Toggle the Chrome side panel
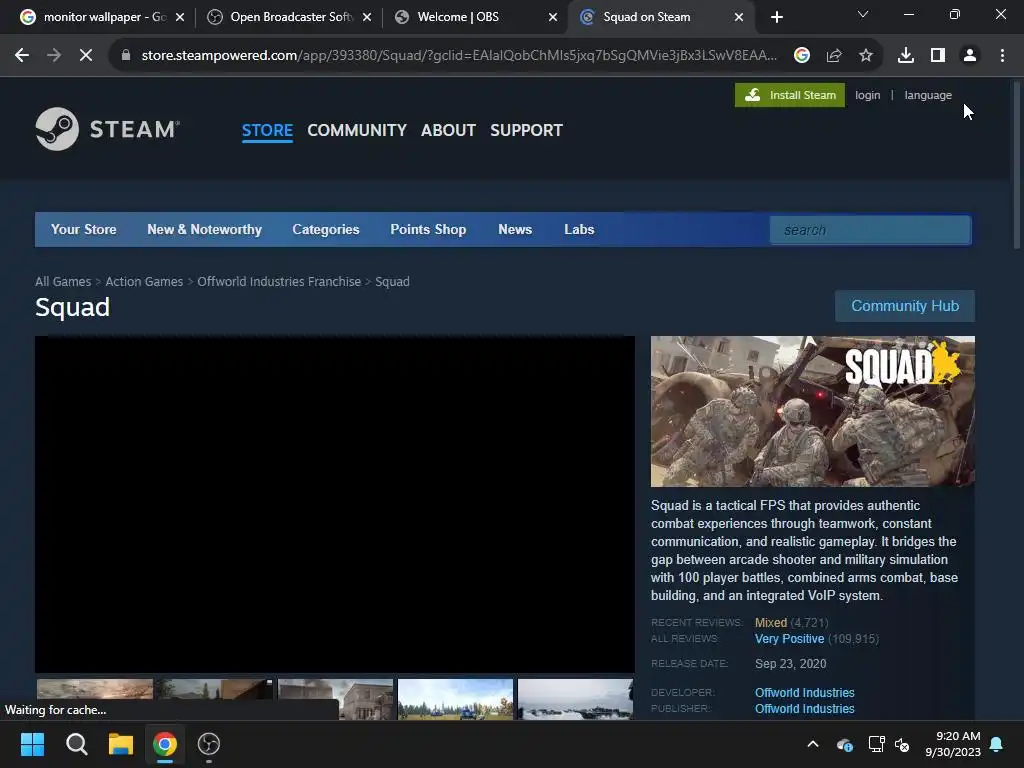Viewport: 1024px width, 768px height. tap(938, 56)
